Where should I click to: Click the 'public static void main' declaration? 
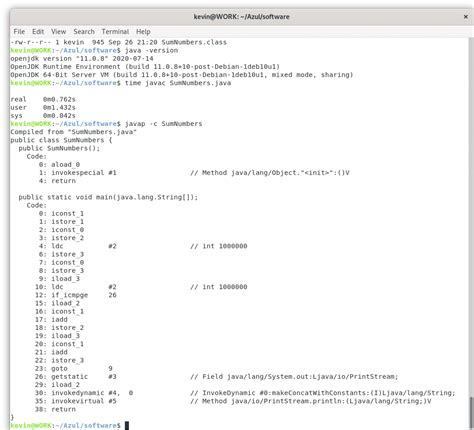pyautogui.click(x=108, y=197)
